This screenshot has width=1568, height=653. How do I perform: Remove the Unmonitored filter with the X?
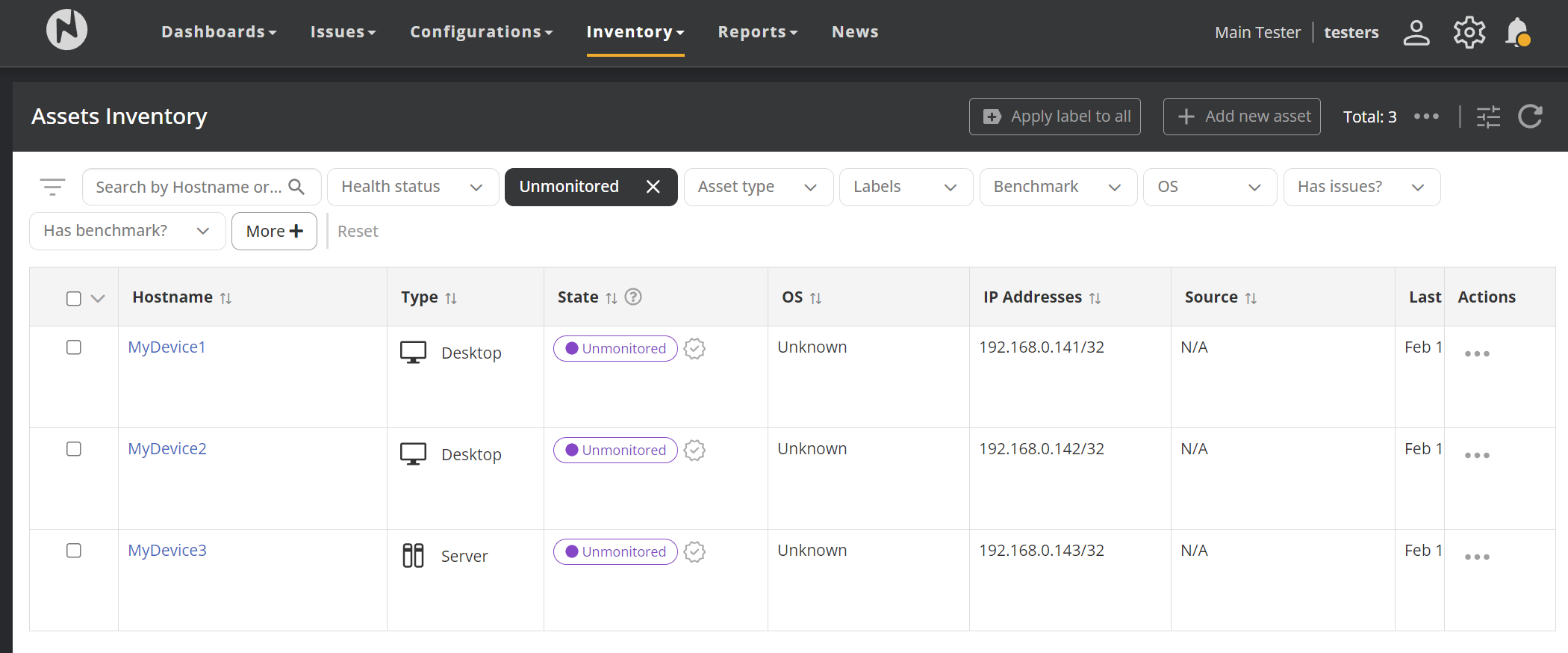(653, 187)
